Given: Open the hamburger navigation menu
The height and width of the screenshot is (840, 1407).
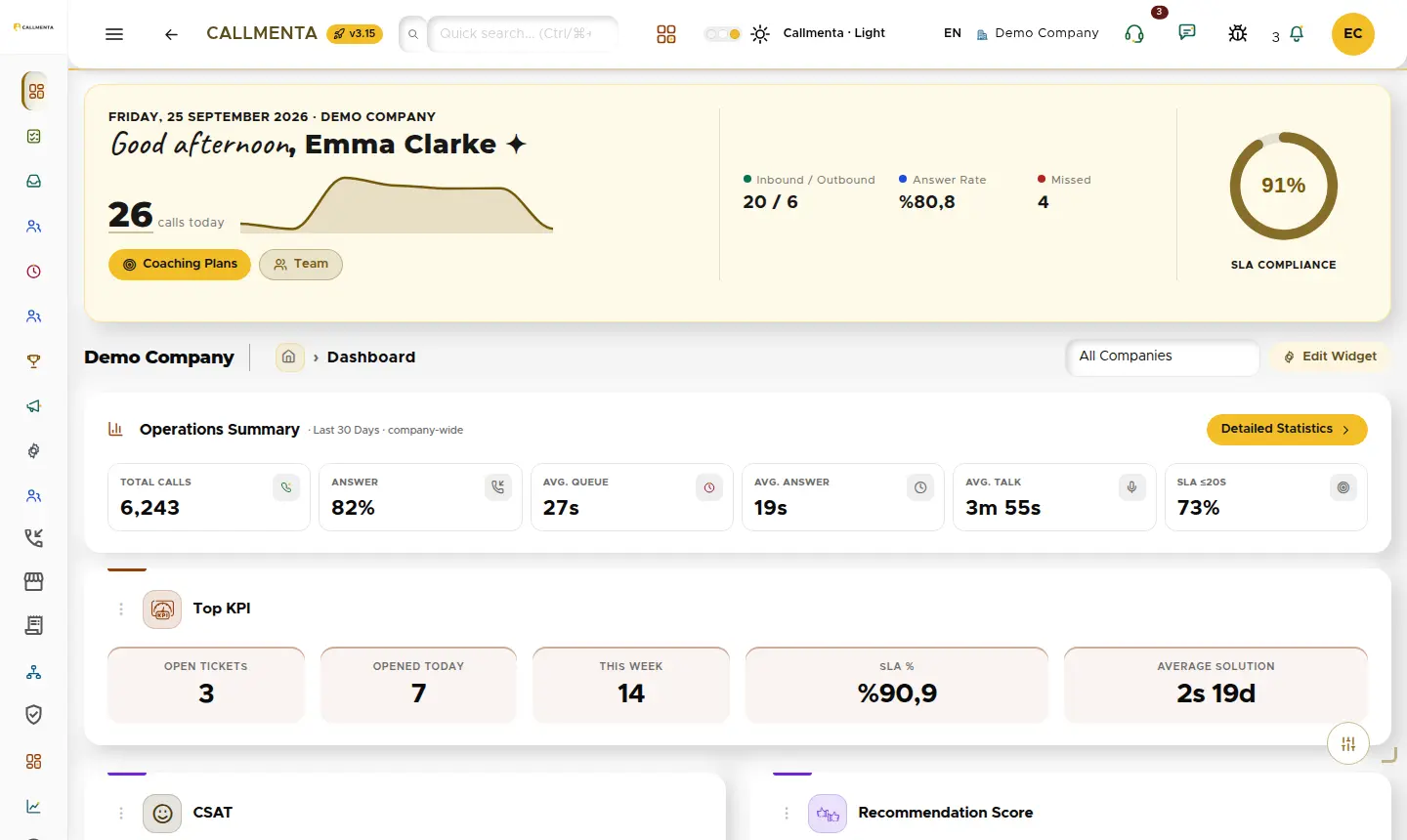Looking at the screenshot, I should pyautogui.click(x=114, y=34).
